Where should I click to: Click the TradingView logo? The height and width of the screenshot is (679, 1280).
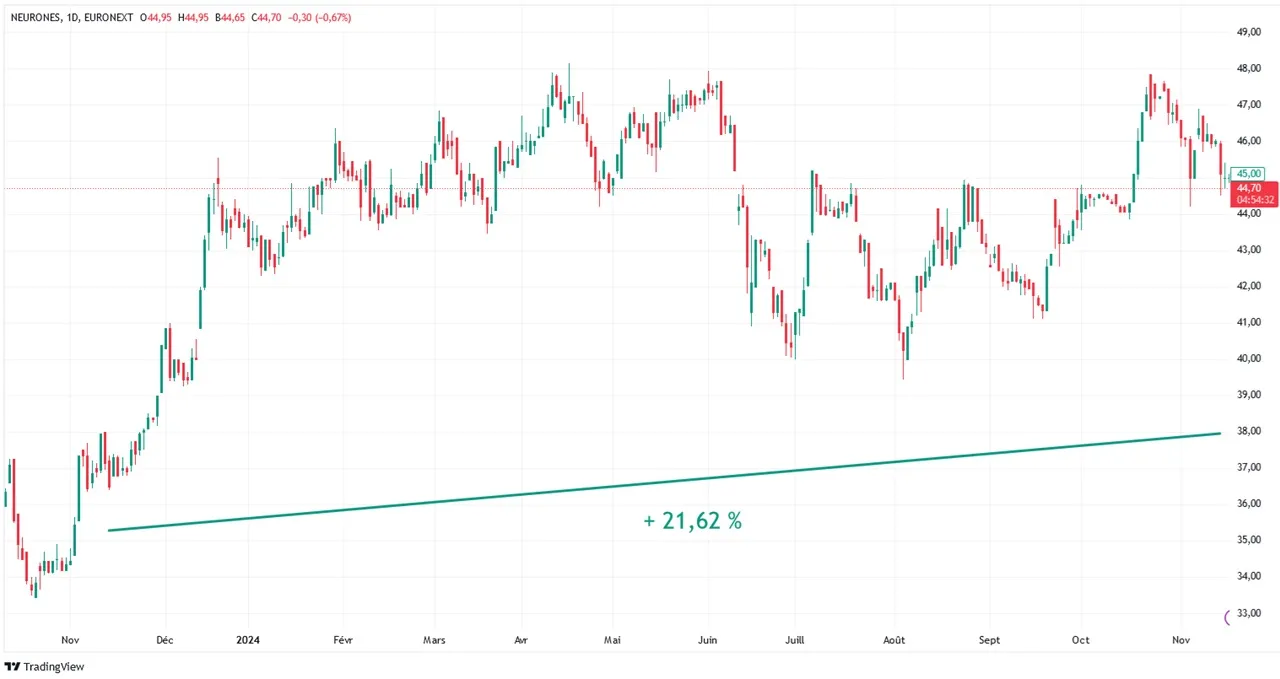(x=44, y=667)
